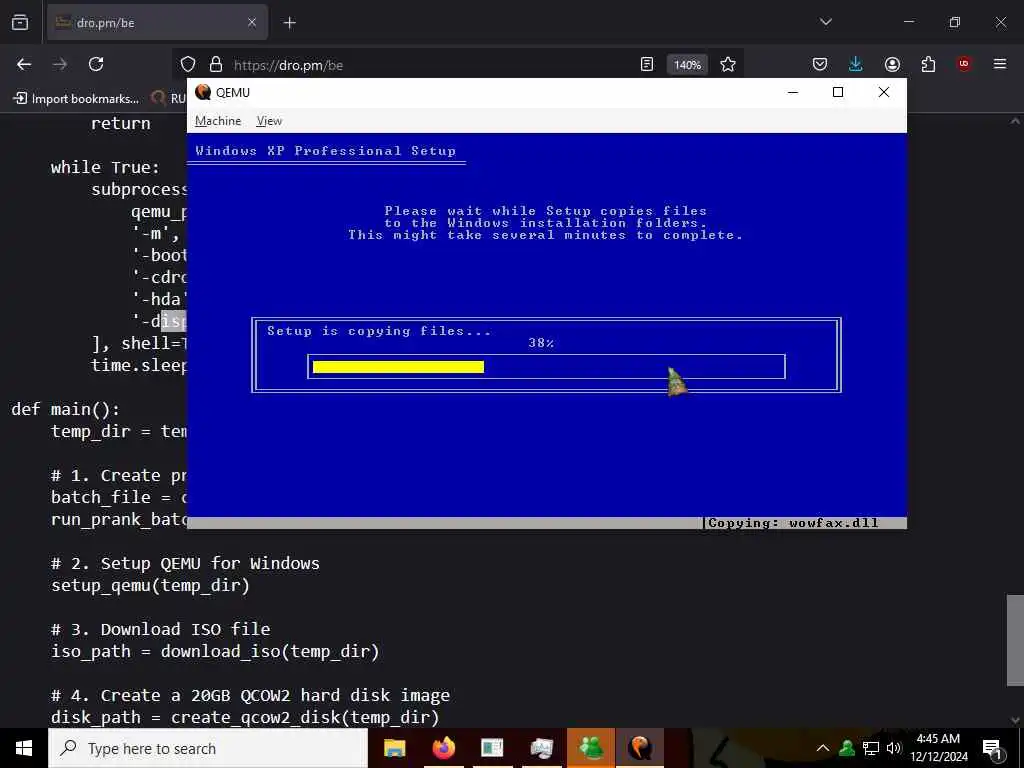Click 'Setup is copying files...' label

(x=379, y=331)
